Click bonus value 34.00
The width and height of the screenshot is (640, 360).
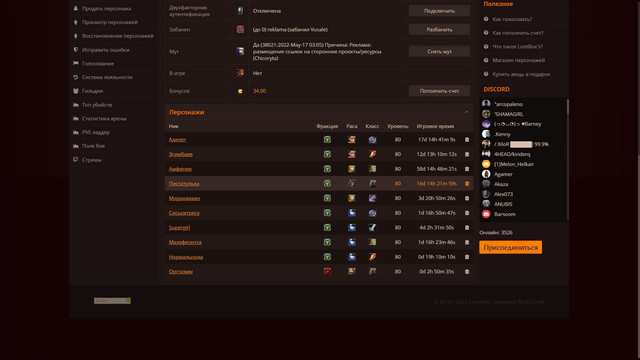tap(260, 91)
